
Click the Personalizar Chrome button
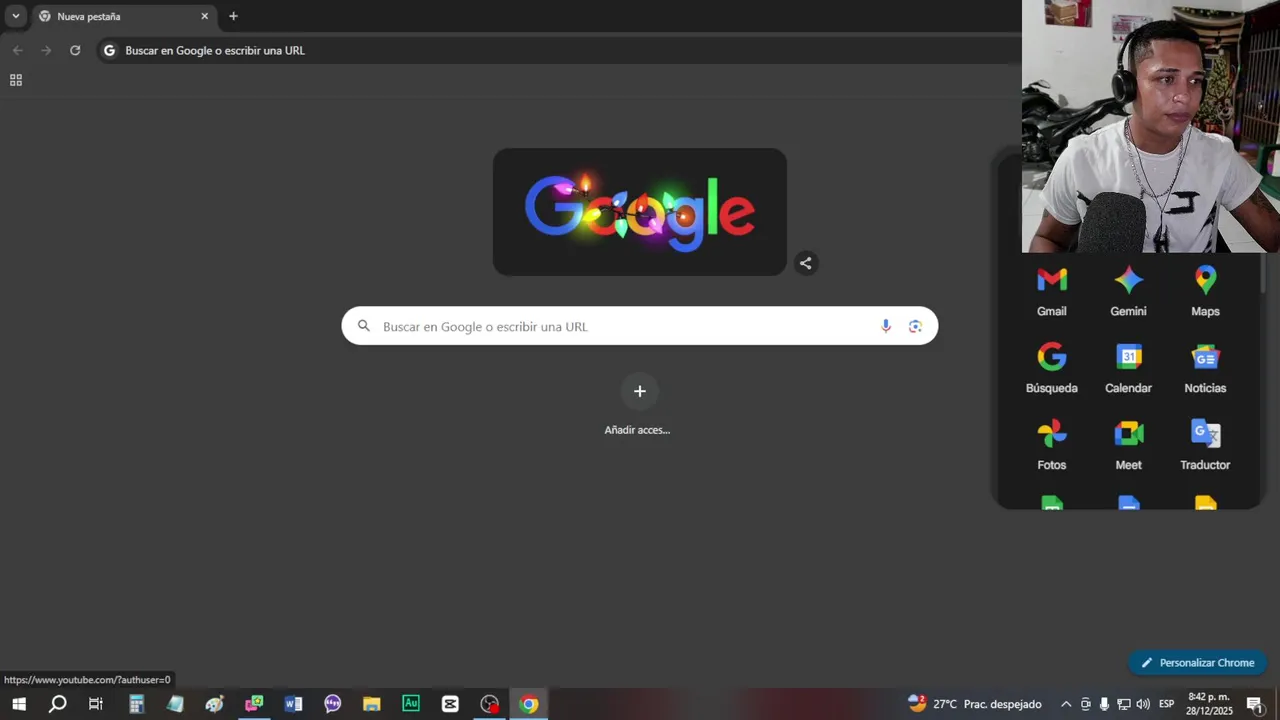click(1197, 663)
